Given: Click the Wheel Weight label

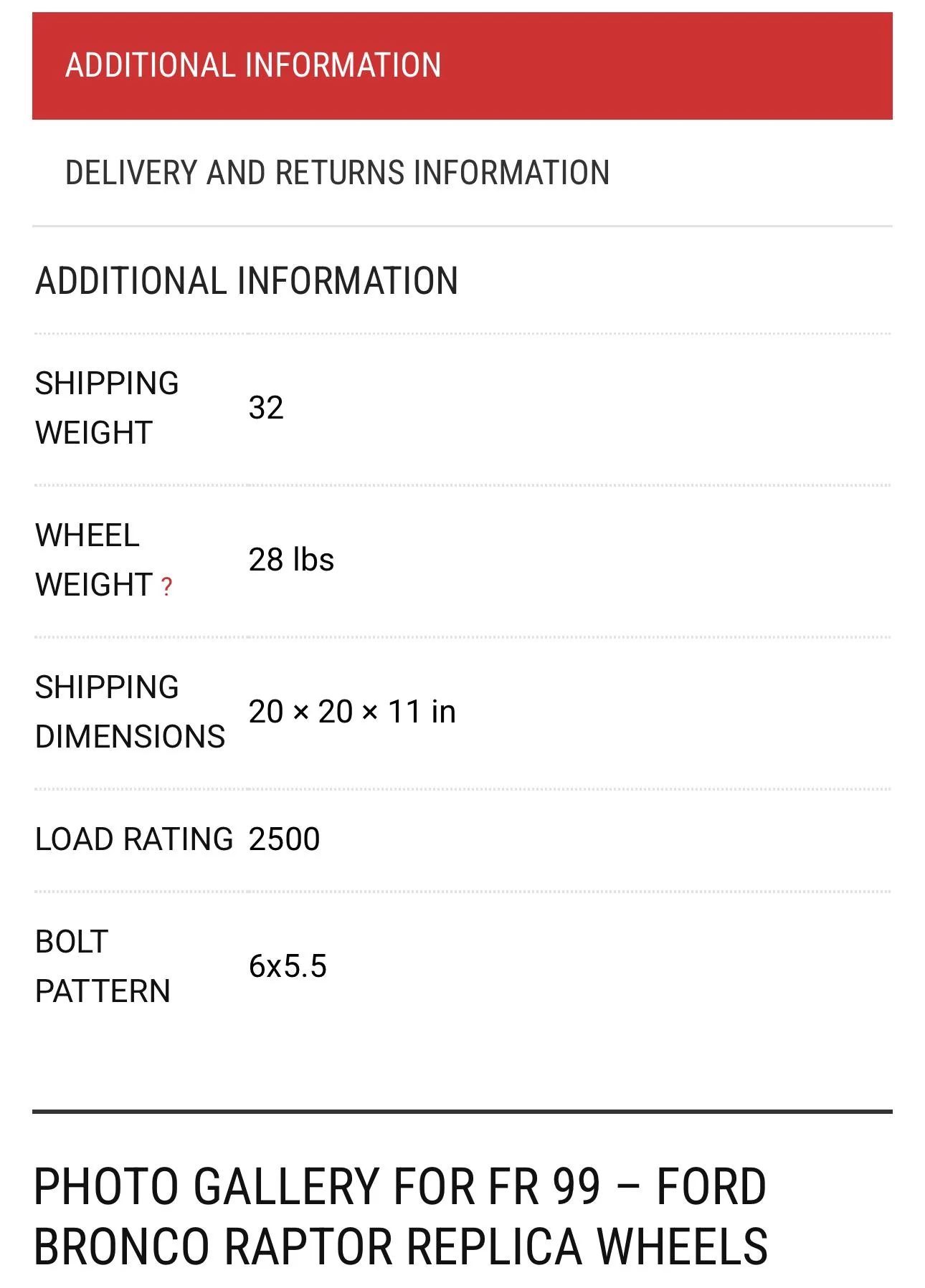Looking at the screenshot, I should [94, 560].
